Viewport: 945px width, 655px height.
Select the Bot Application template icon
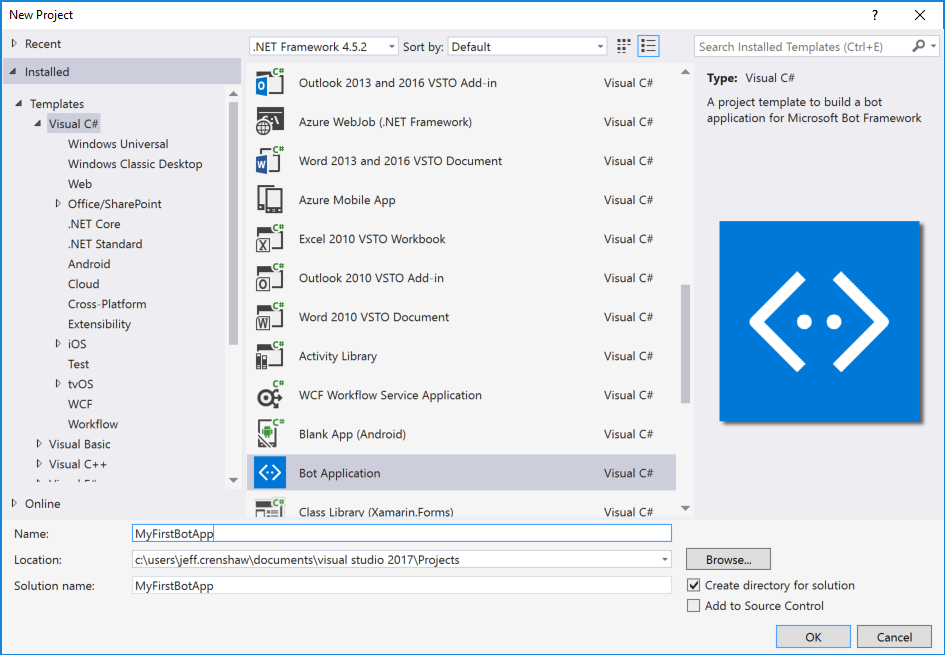tap(269, 473)
